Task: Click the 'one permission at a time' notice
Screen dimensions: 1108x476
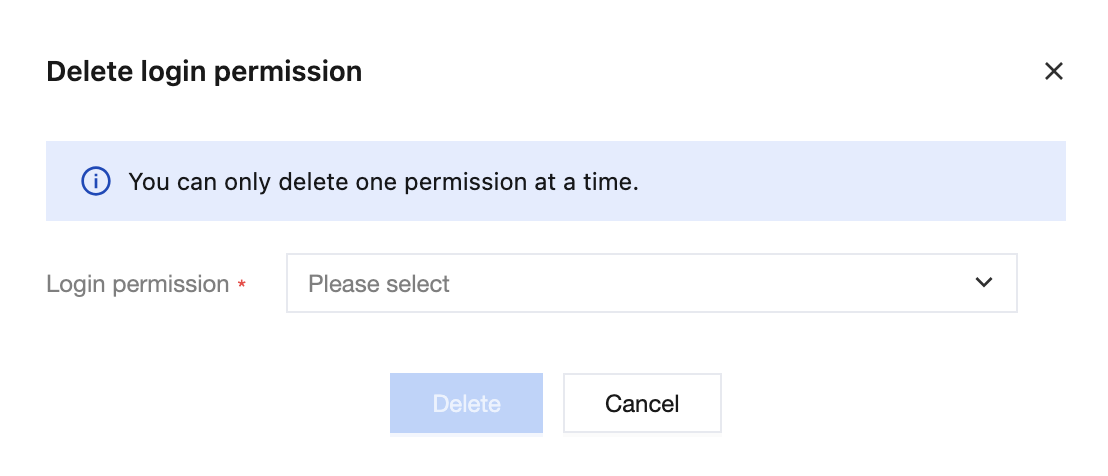Action: click(x=383, y=182)
